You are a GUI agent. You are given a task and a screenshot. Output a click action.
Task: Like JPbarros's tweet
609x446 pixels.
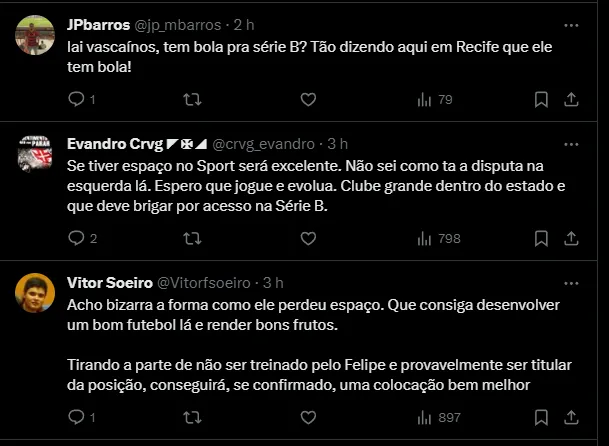pos(308,99)
